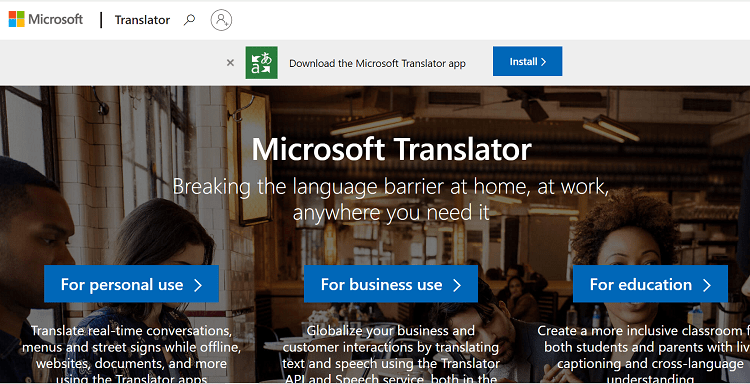Click 'Translate real-time conversations' description text
This screenshot has width=750, height=384.
click(x=132, y=355)
